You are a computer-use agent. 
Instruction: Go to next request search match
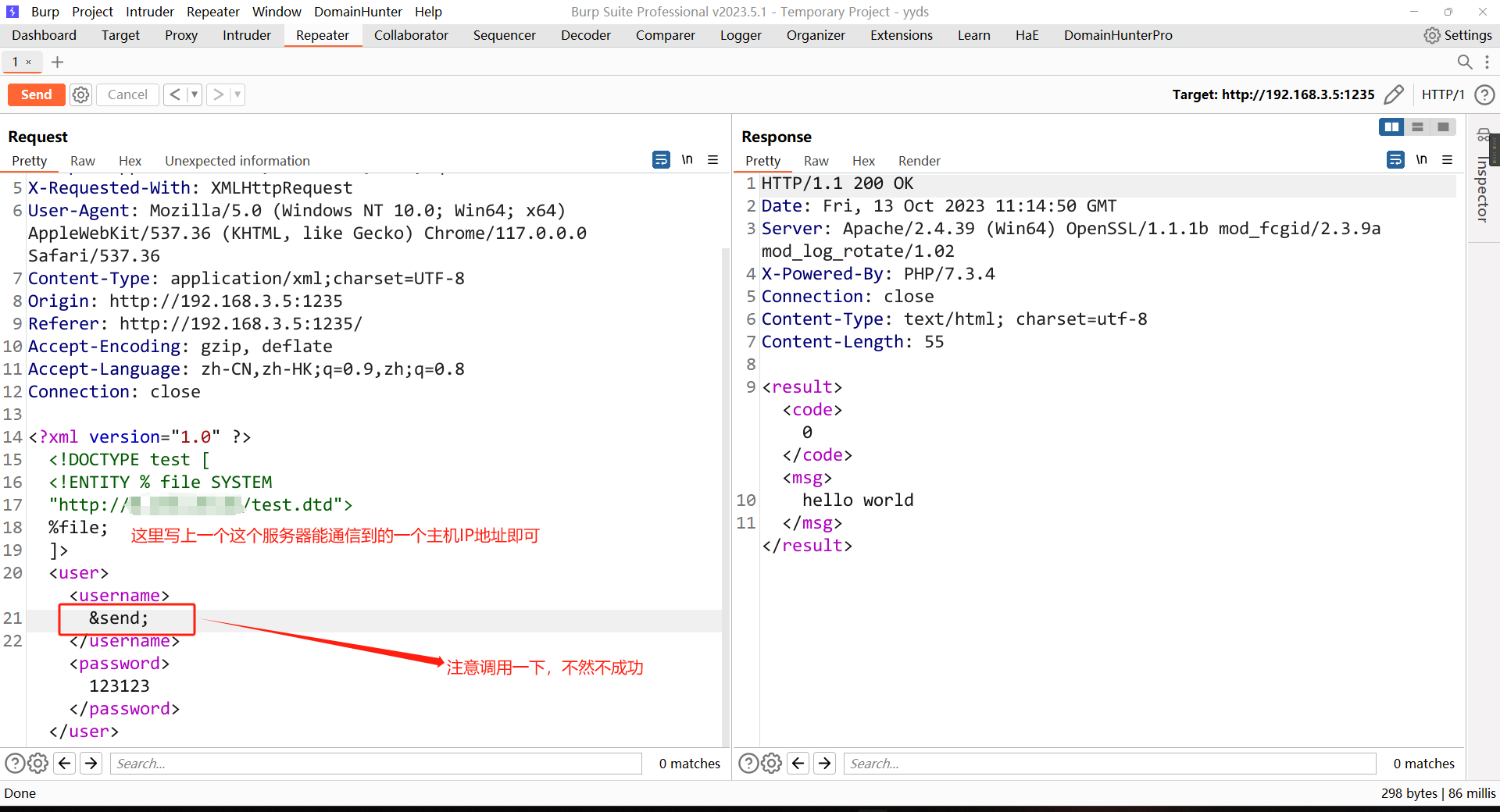click(x=91, y=763)
